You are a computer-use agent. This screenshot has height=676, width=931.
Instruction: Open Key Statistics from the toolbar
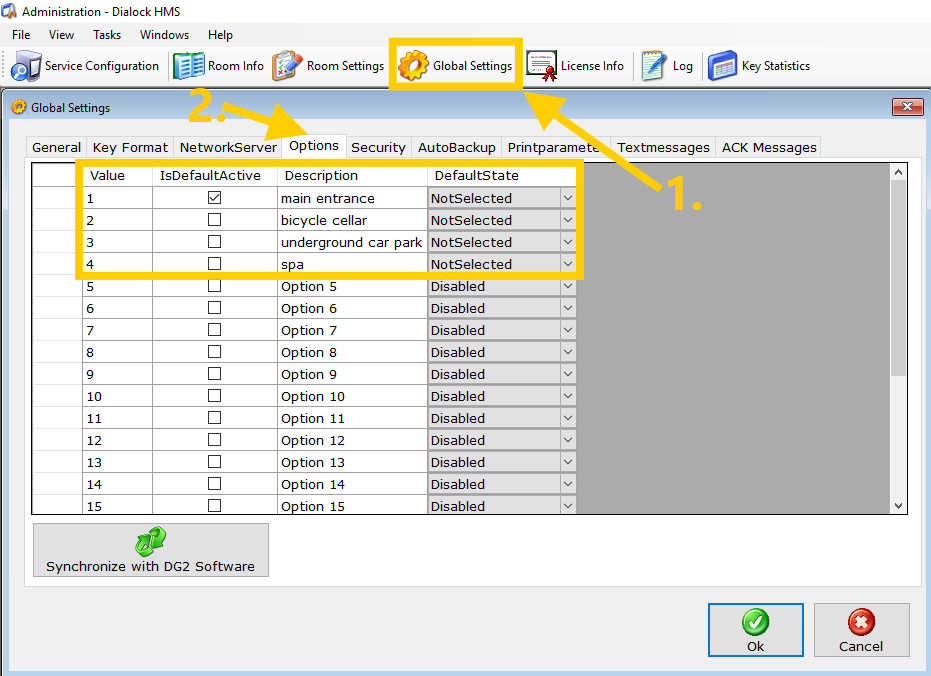[723, 66]
